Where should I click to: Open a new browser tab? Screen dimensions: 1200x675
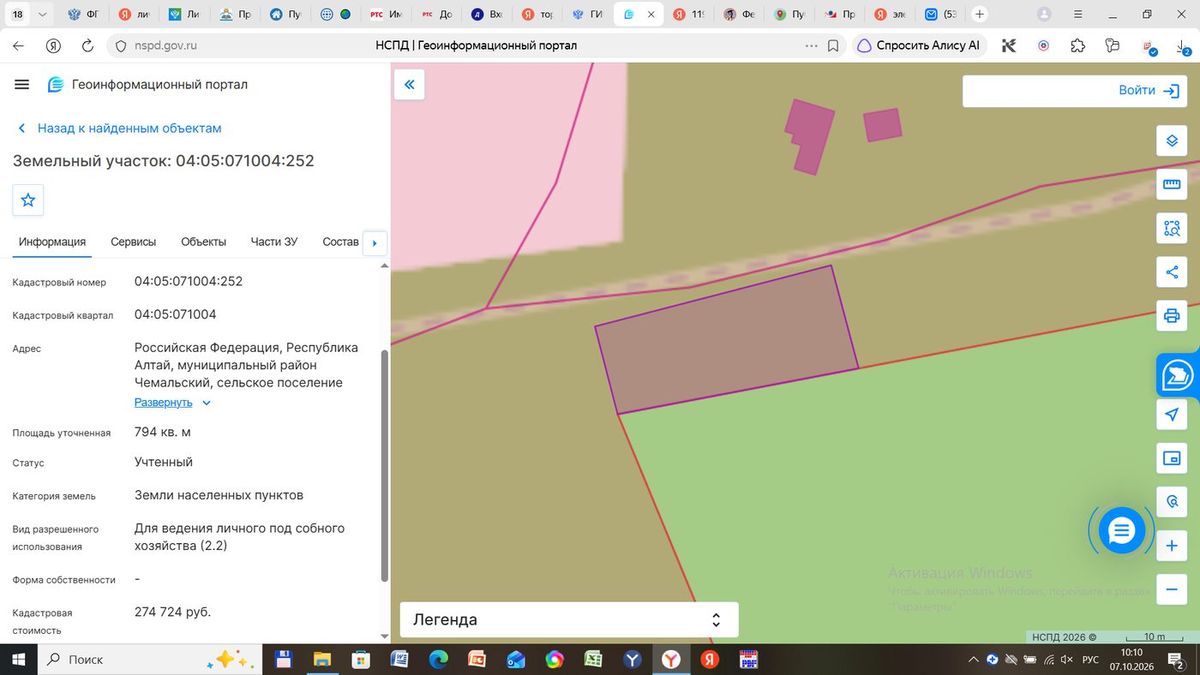point(979,15)
